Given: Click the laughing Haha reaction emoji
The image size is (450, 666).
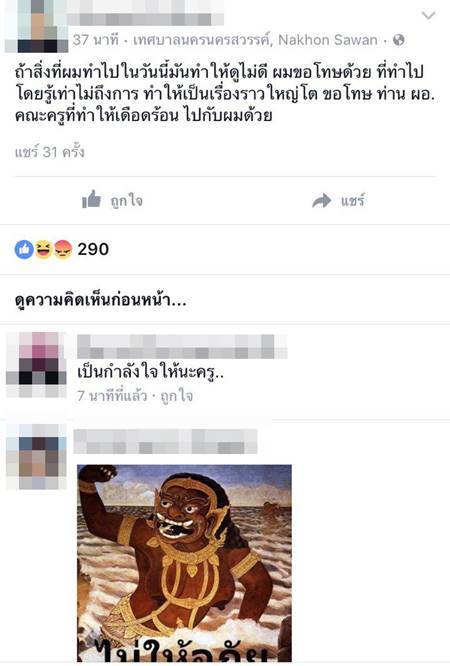Looking at the screenshot, I should (43, 249).
